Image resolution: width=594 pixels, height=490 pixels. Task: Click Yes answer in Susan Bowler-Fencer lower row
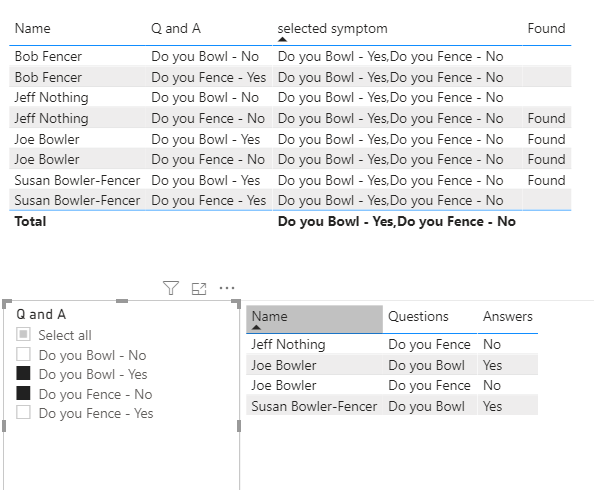point(492,406)
